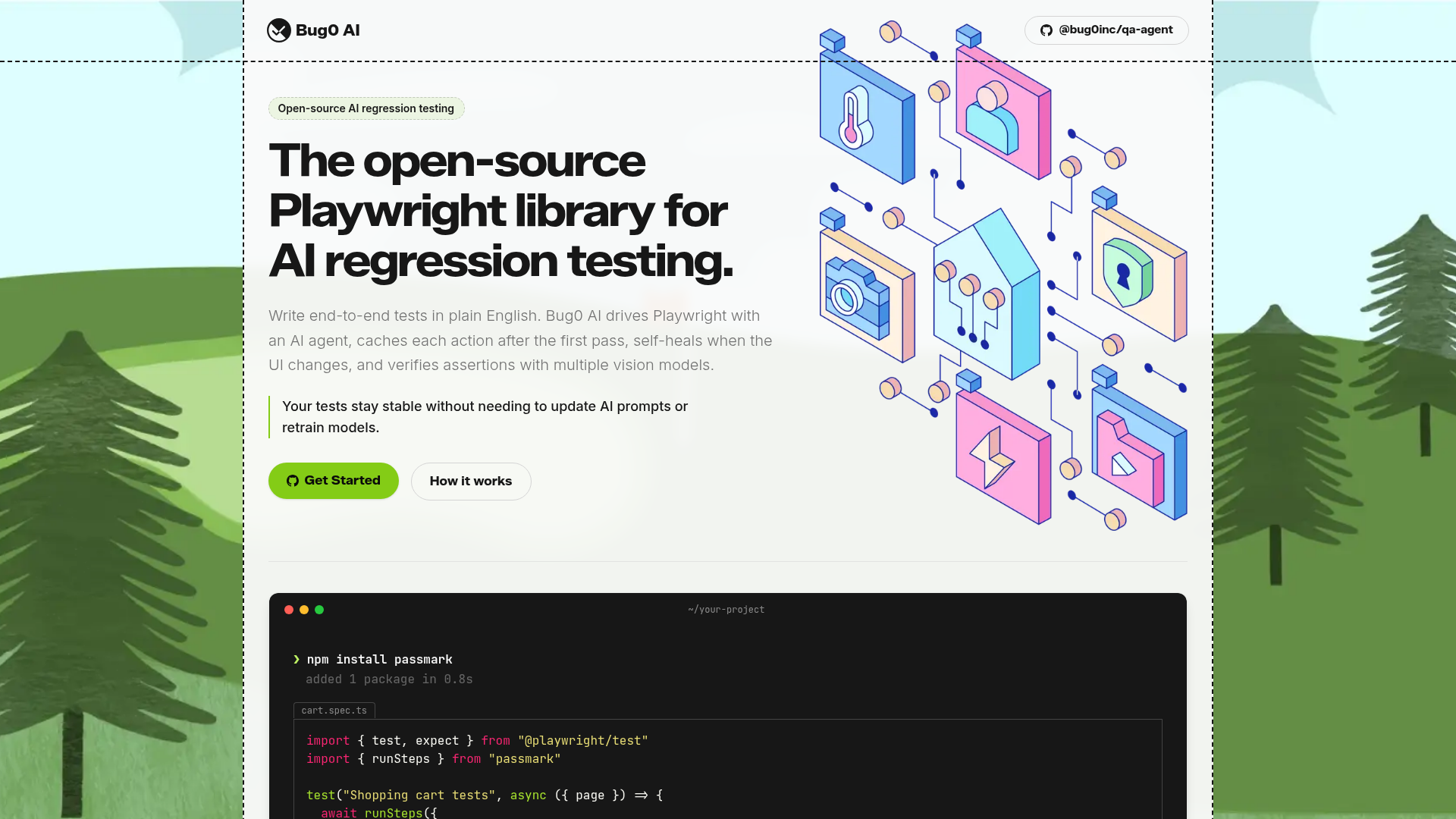Click the test("Shopping cart tests") code line
1456x819 pixels.
click(x=485, y=795)
